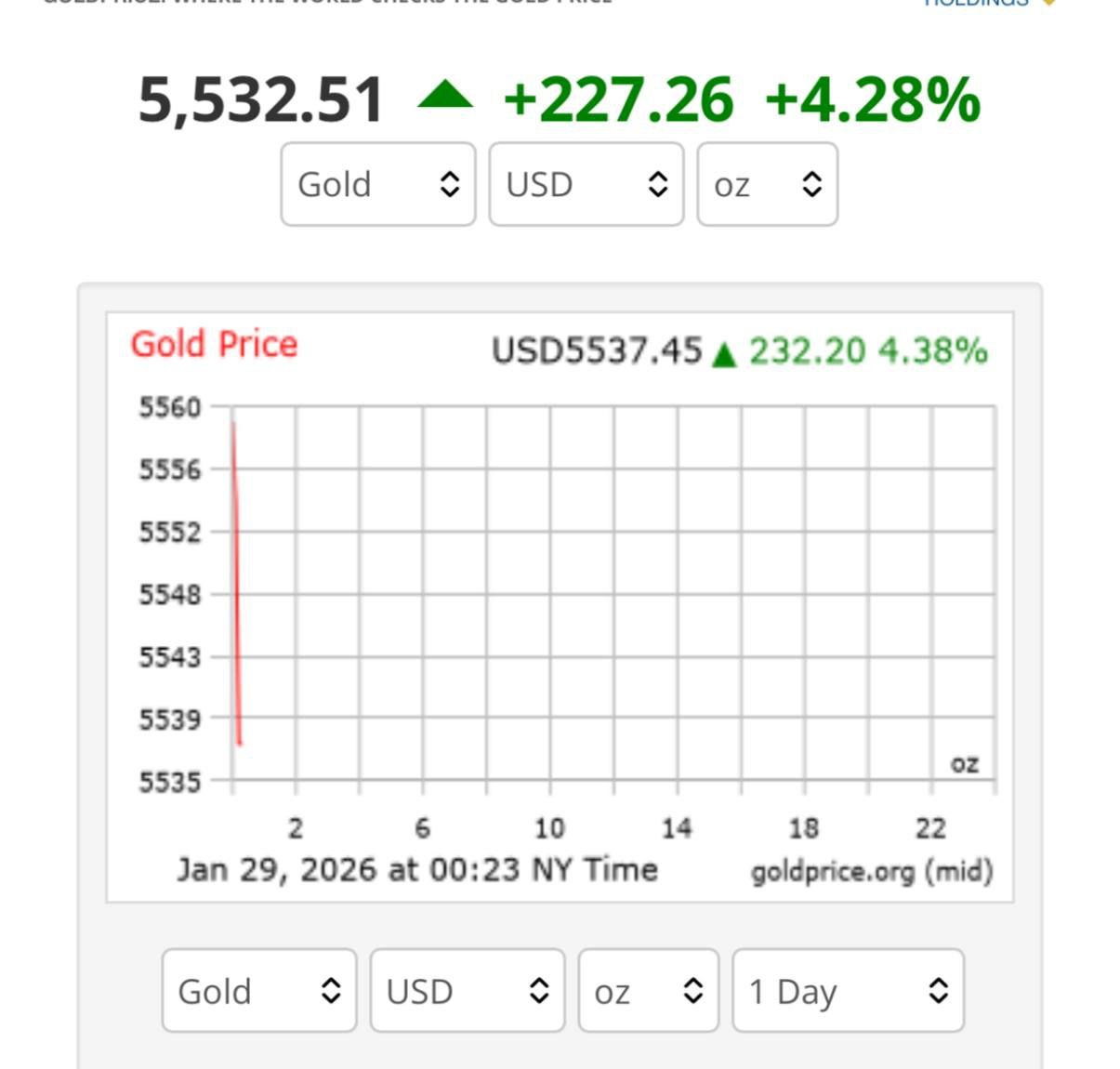Open the 1 Day time range dropdown

click(x=848, y=991)
